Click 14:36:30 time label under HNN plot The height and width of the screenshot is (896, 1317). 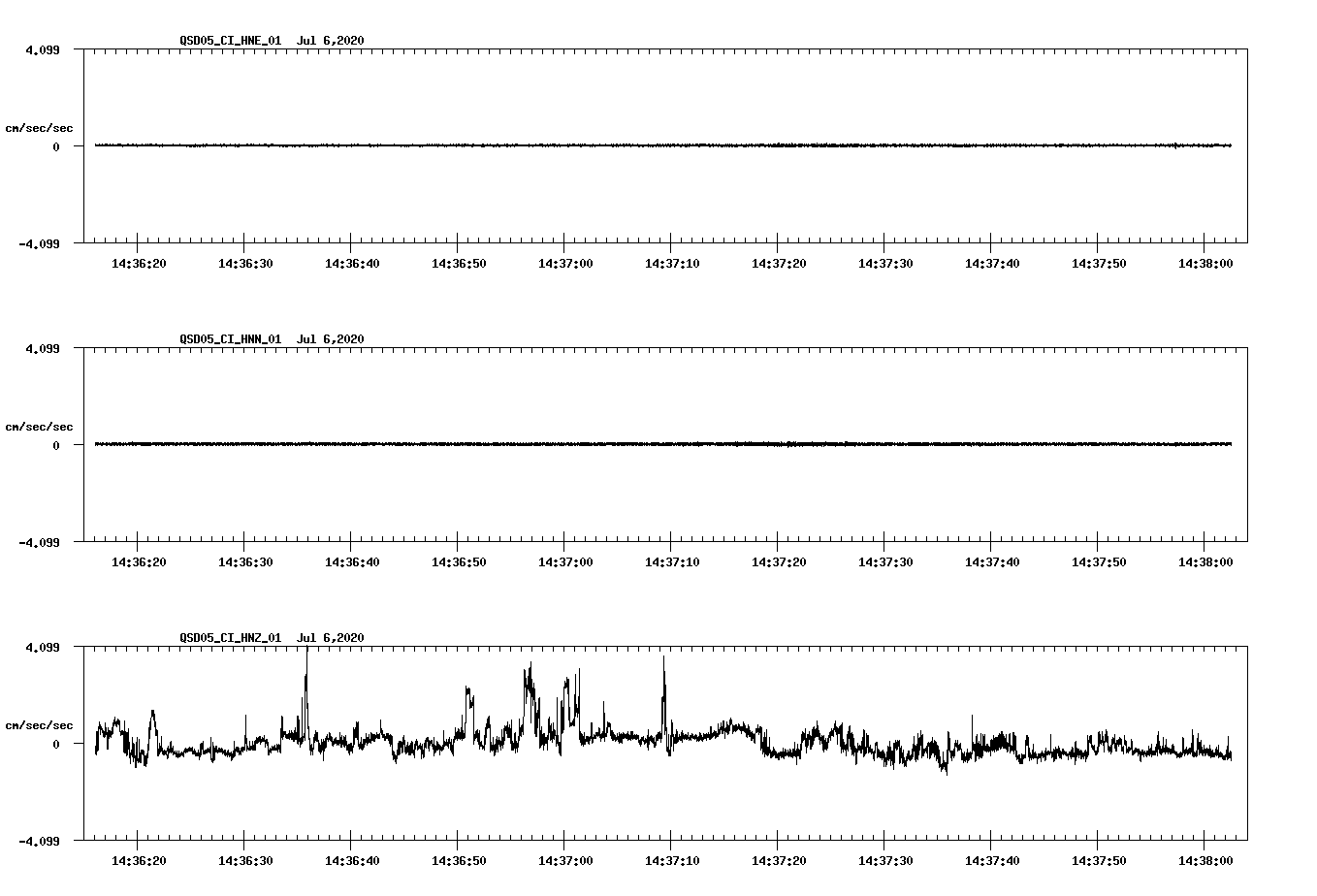[x=244, y=562]
